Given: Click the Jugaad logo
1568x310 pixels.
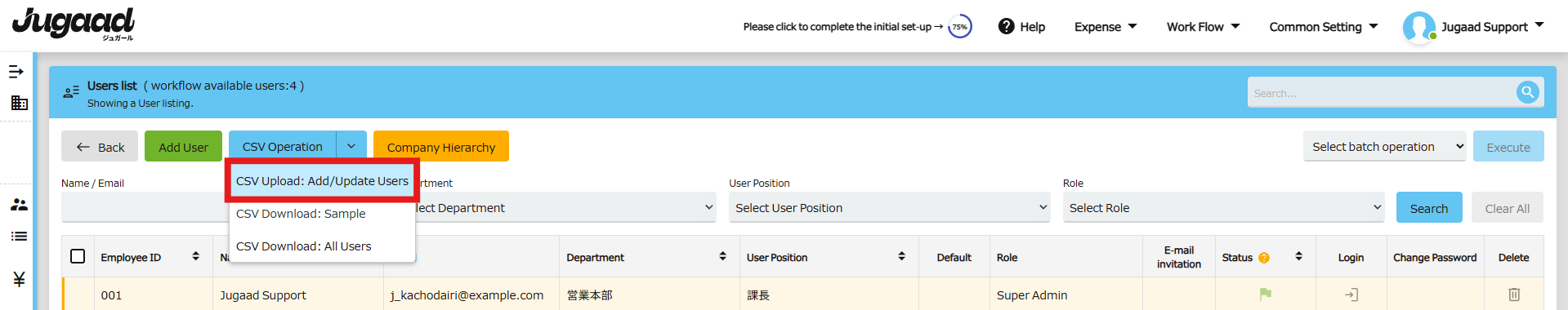Looking at the screenshot, I should pyautogui.click(x=74, y=24).
